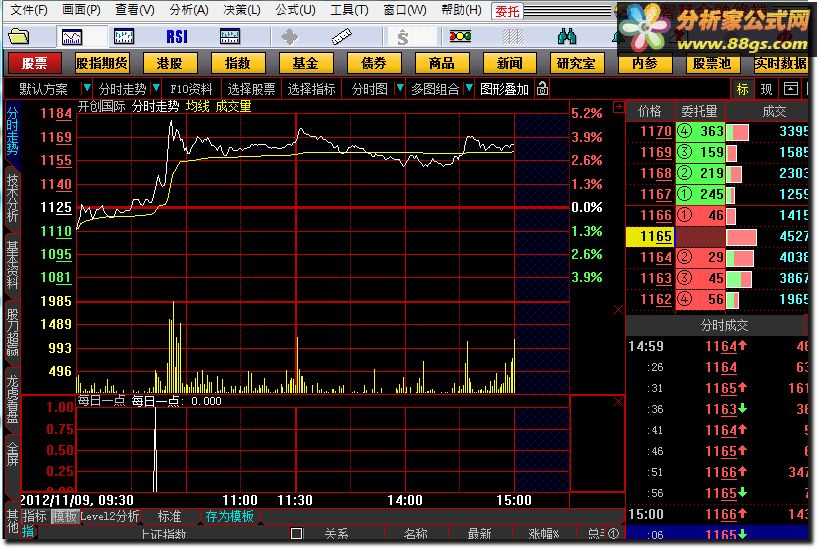Switch to the 技术分析 side tab
This screenshot has width=819, height=549.
point(13,197)
